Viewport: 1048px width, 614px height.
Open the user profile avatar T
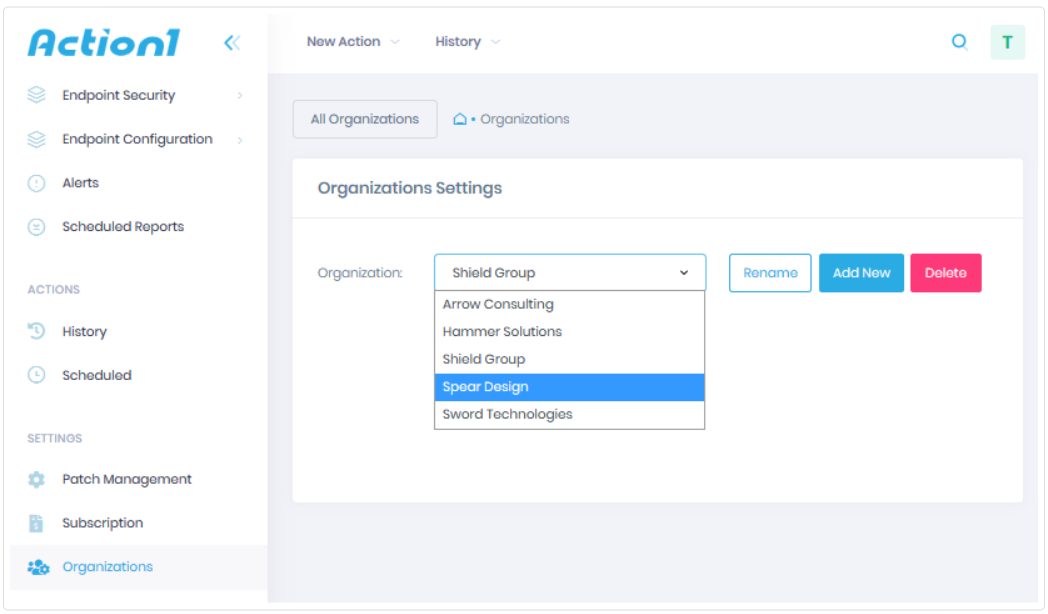point(1007,42)
